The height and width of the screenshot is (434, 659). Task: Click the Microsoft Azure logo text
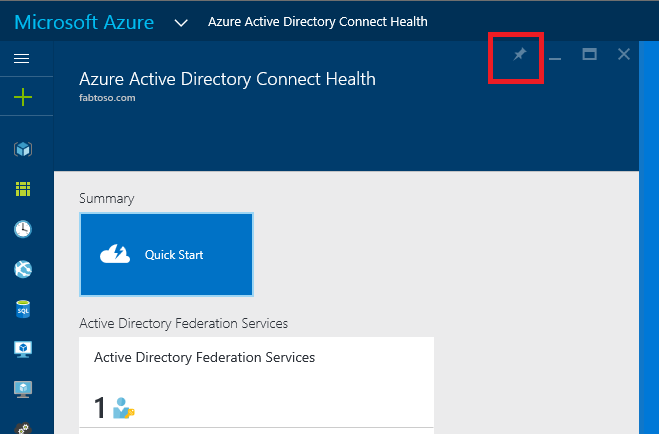click(85, 22)
